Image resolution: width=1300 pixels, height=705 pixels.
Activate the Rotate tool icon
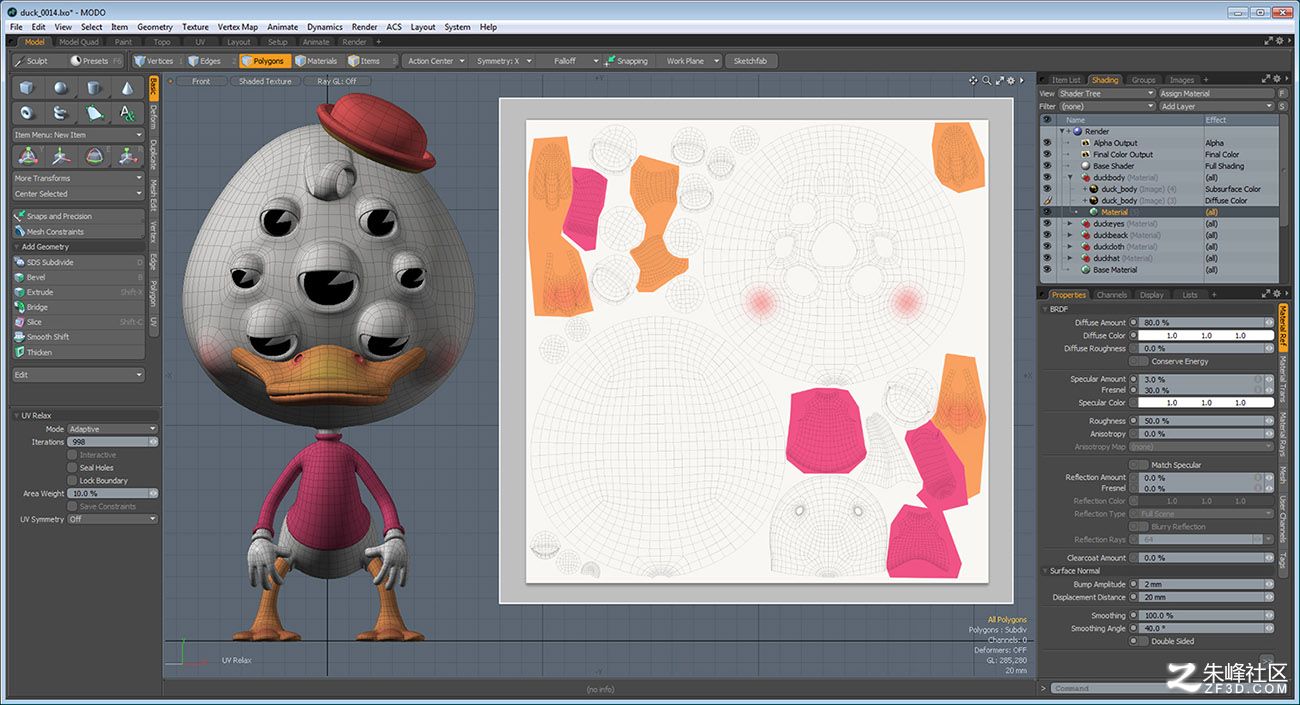click(94, 156)
